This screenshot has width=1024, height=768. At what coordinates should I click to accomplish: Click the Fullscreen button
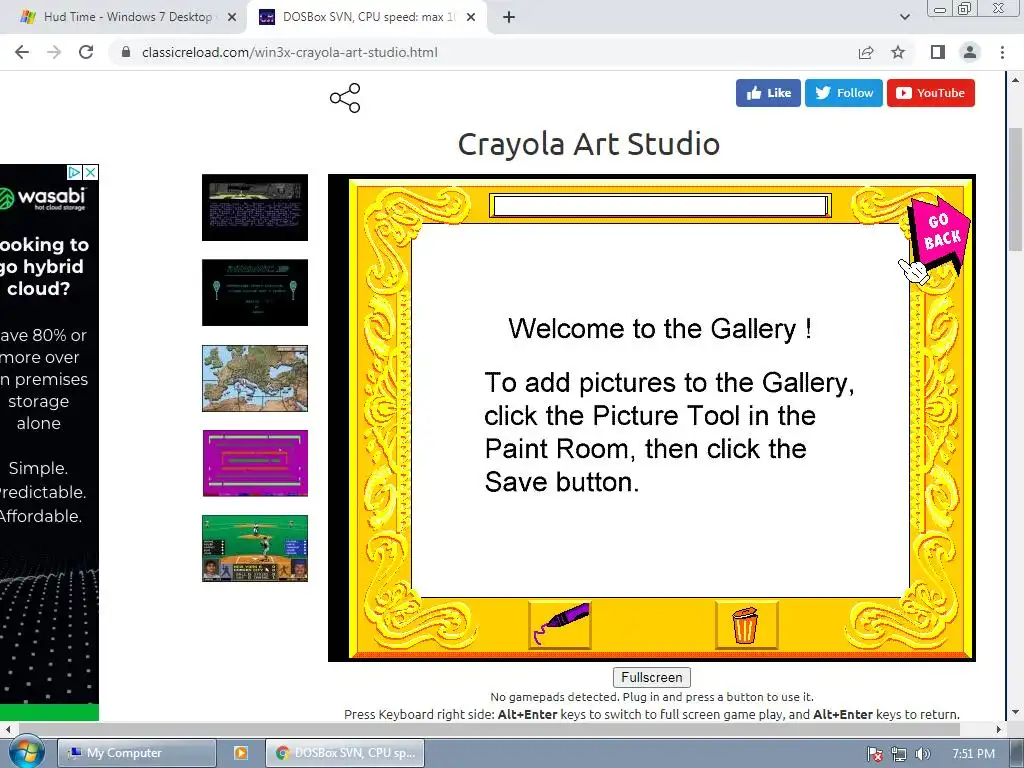coord(652,677)
